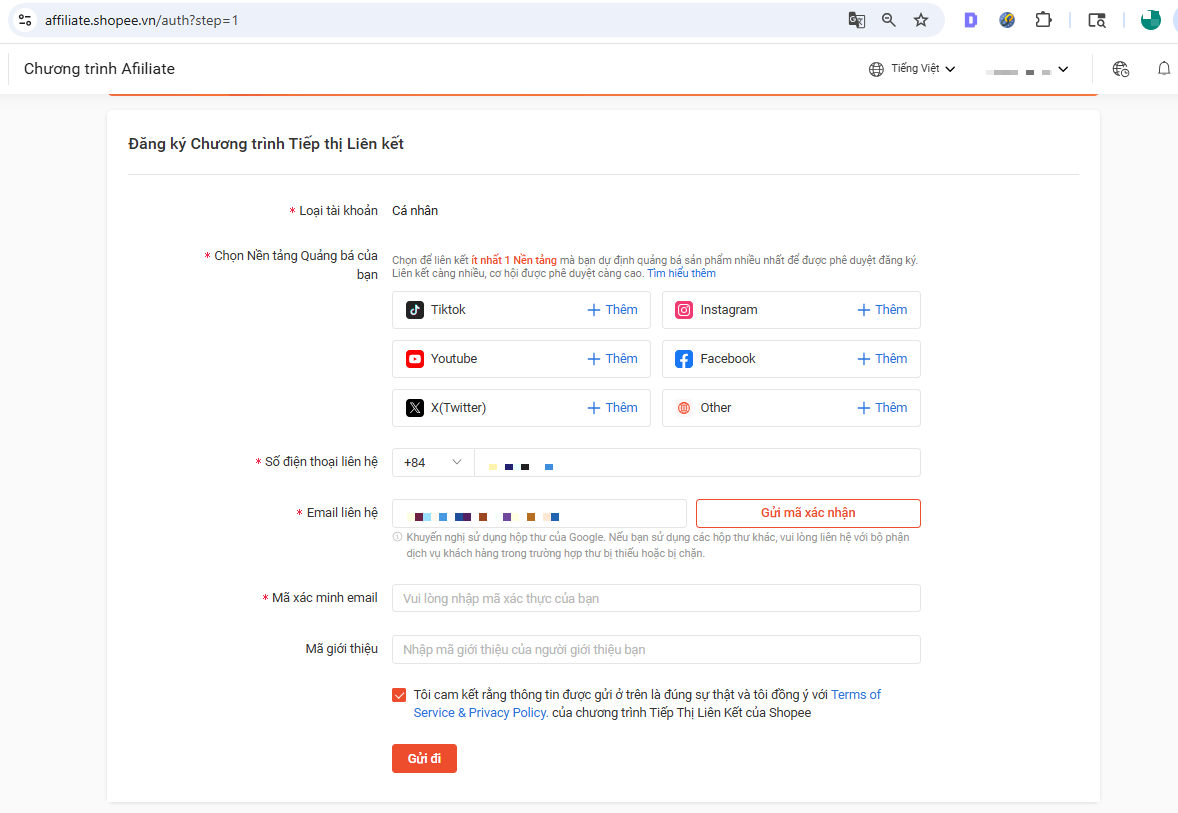1178x813 pixels.
Task: Add Facebook platform via Thêm
Action: (x=882, y=358)
